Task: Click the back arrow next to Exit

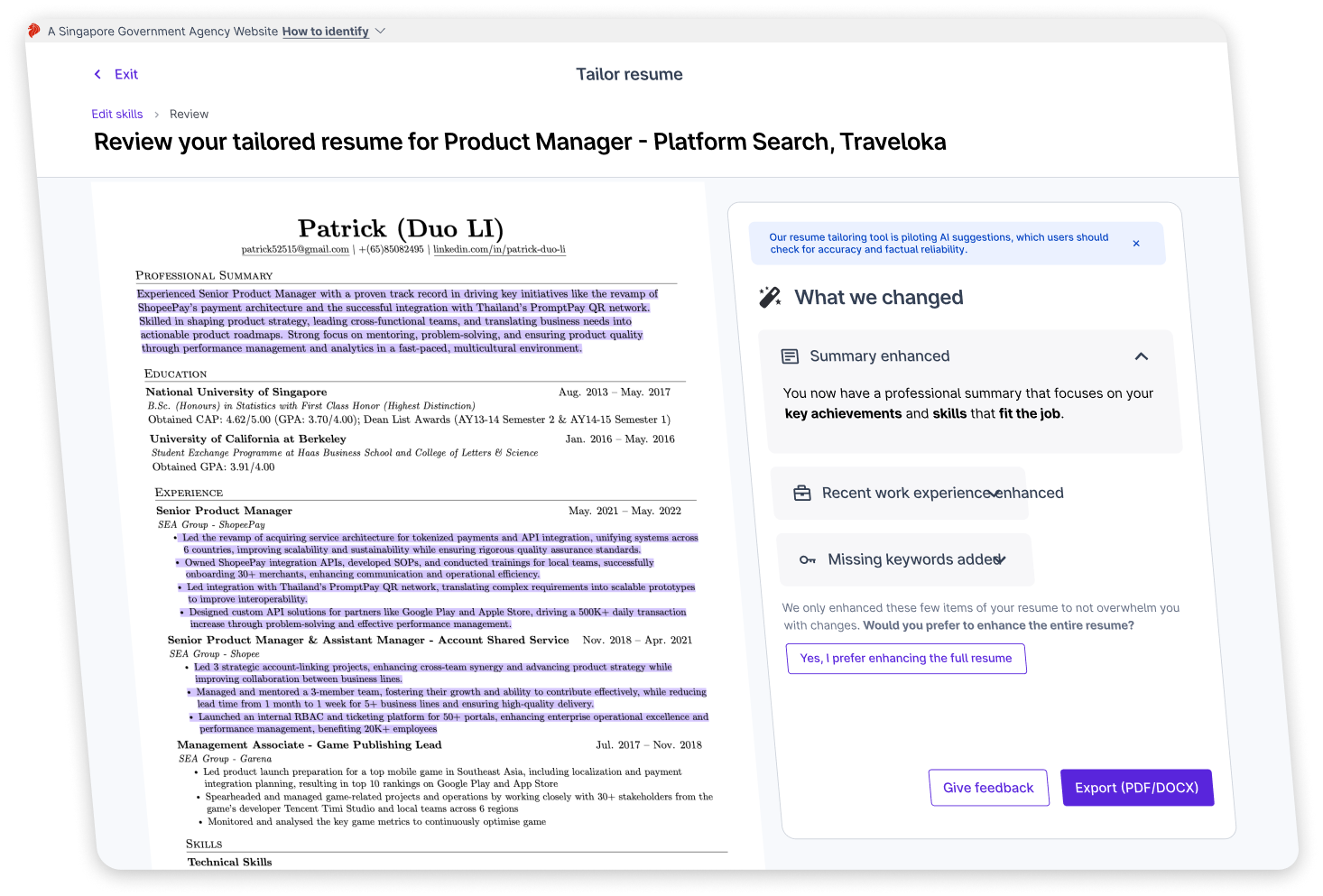Action: coord(97,74)
